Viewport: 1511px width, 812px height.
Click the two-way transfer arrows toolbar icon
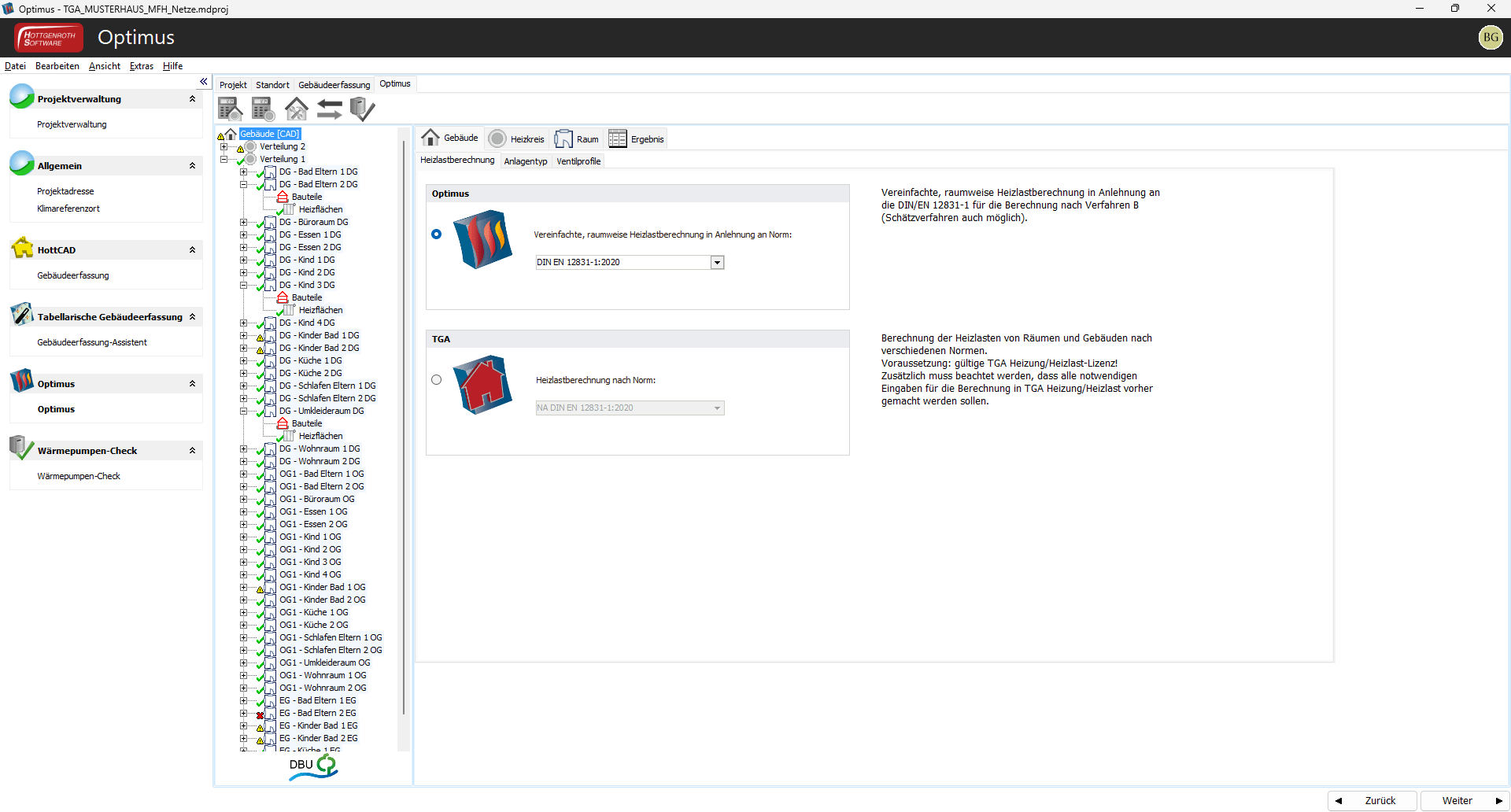(329, 109)
